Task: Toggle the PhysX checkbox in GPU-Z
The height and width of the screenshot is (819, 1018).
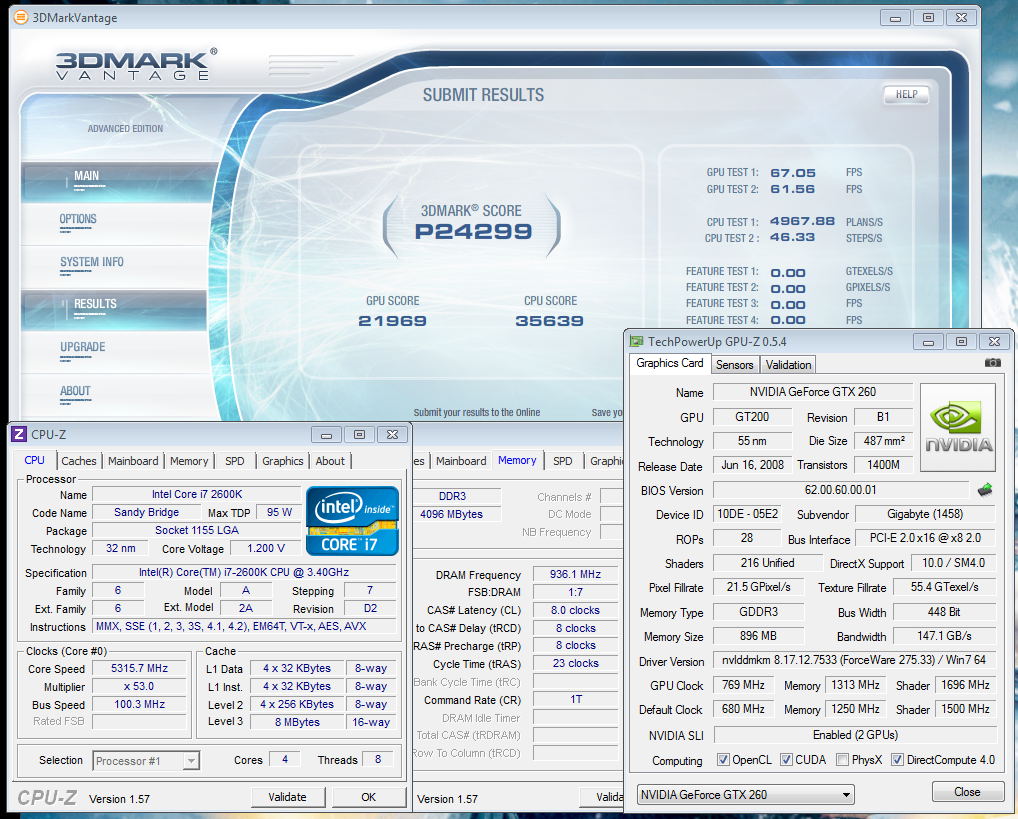Action: pos(842,759)
